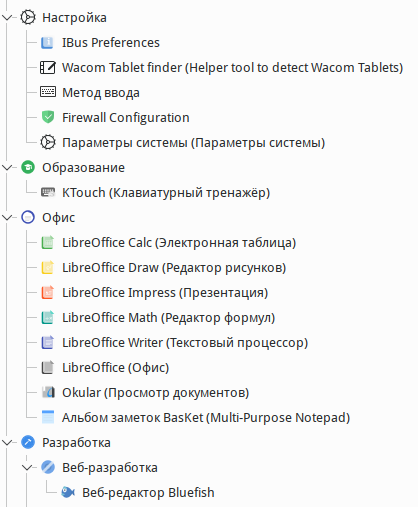This screenshot has width=418, height=507.
Task: Select the Метод ввода entry
Action: click(x=101, y=93)
